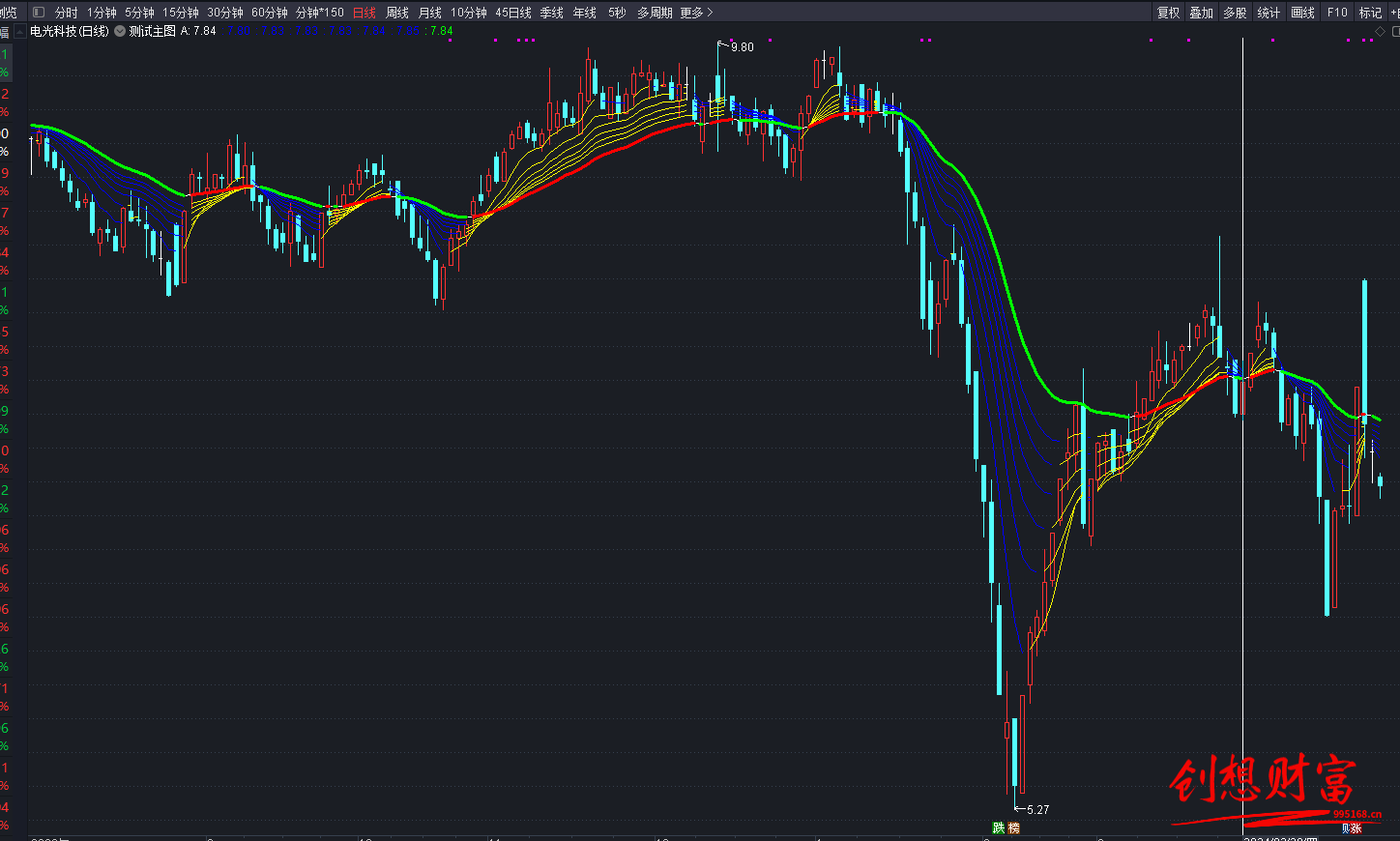Select 1分钟 period
Image resolution: width=1400 pixels, height=841 pixels.
pyautogui.click(x=102, y=13)
